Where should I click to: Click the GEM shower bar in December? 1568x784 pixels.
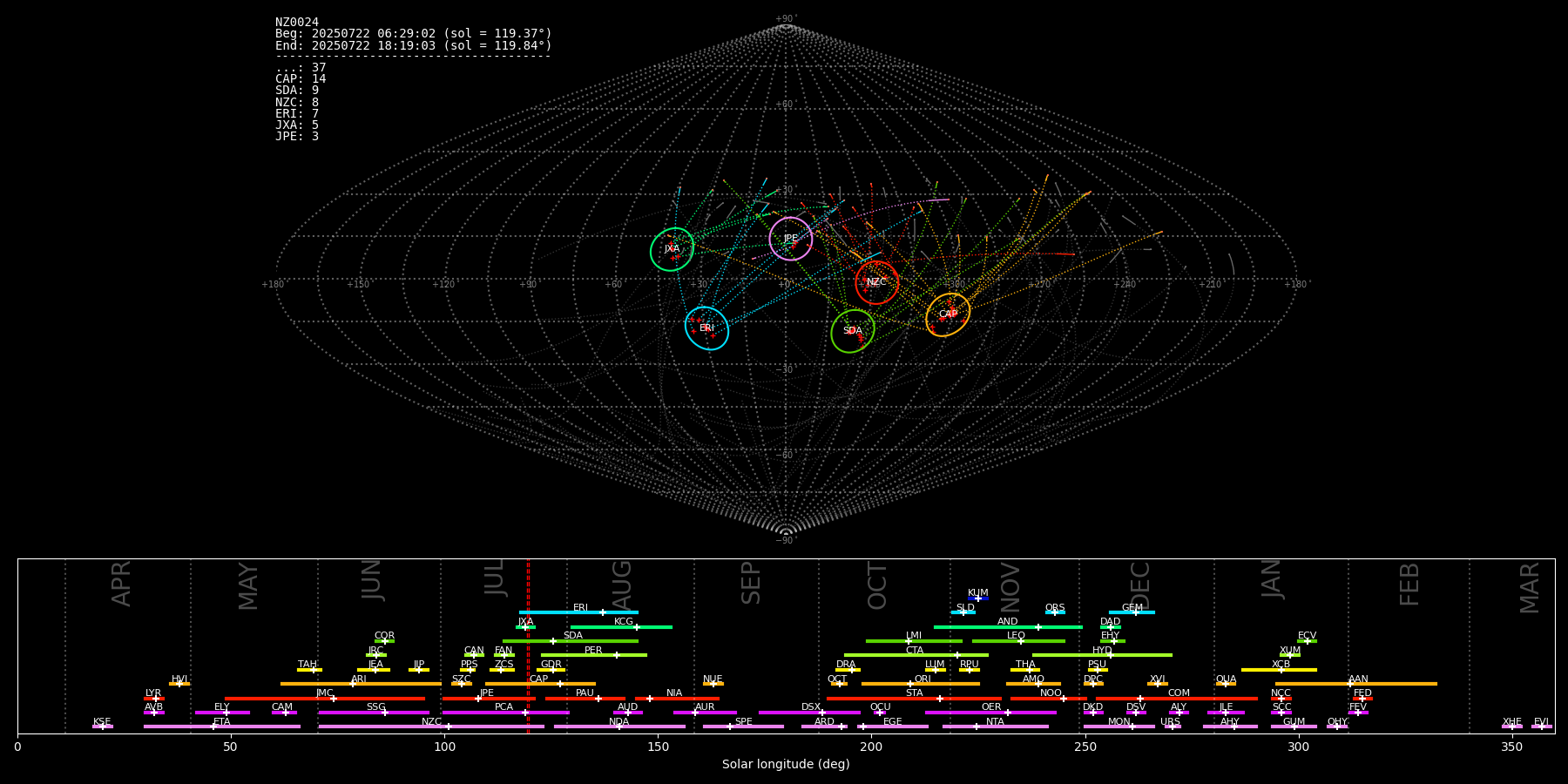point(1132,612)
